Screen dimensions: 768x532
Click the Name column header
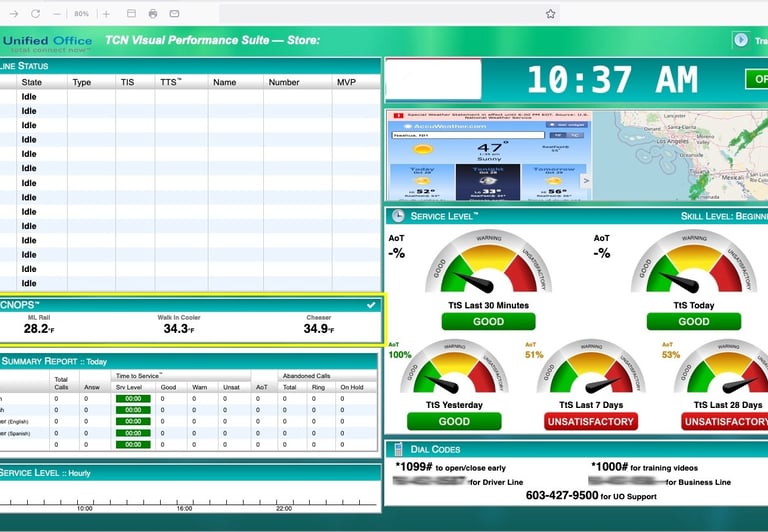pyautogui.click(x=224, y=82)
